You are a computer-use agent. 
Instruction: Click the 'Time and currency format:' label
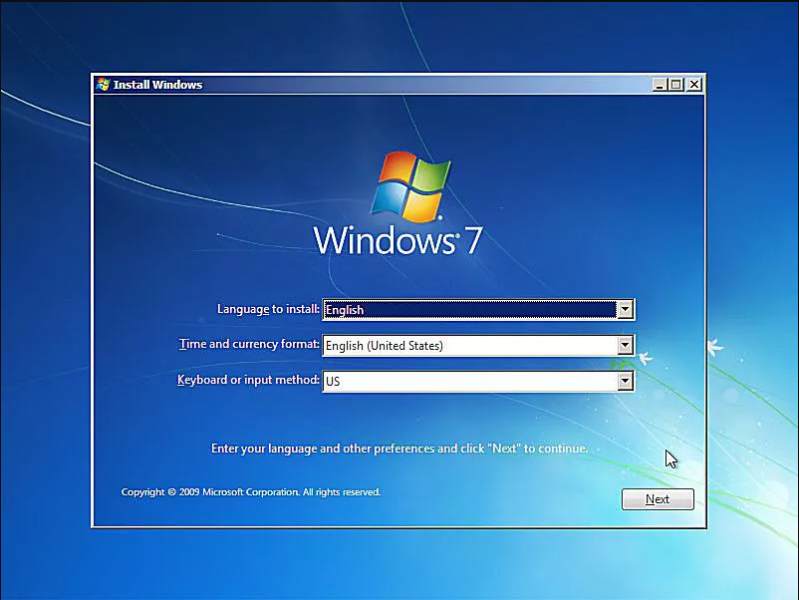point(249,344)
